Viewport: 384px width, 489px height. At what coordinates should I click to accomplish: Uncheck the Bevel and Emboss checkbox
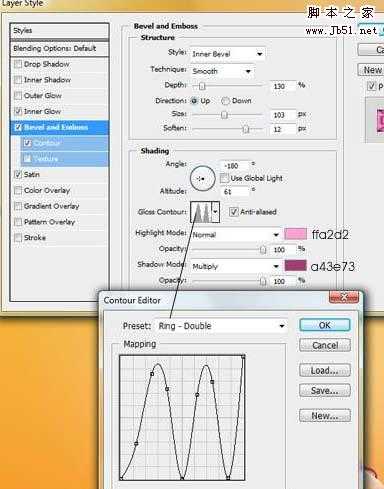(x=18, y=127)
